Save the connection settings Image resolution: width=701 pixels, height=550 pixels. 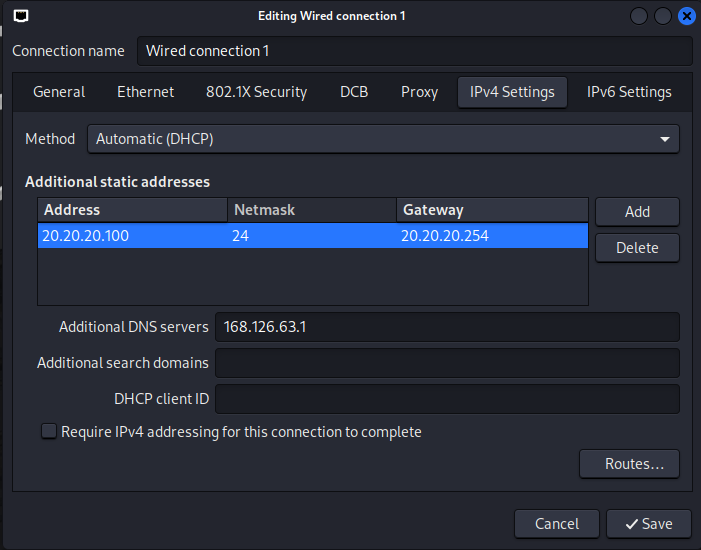(x=649, y=524)
